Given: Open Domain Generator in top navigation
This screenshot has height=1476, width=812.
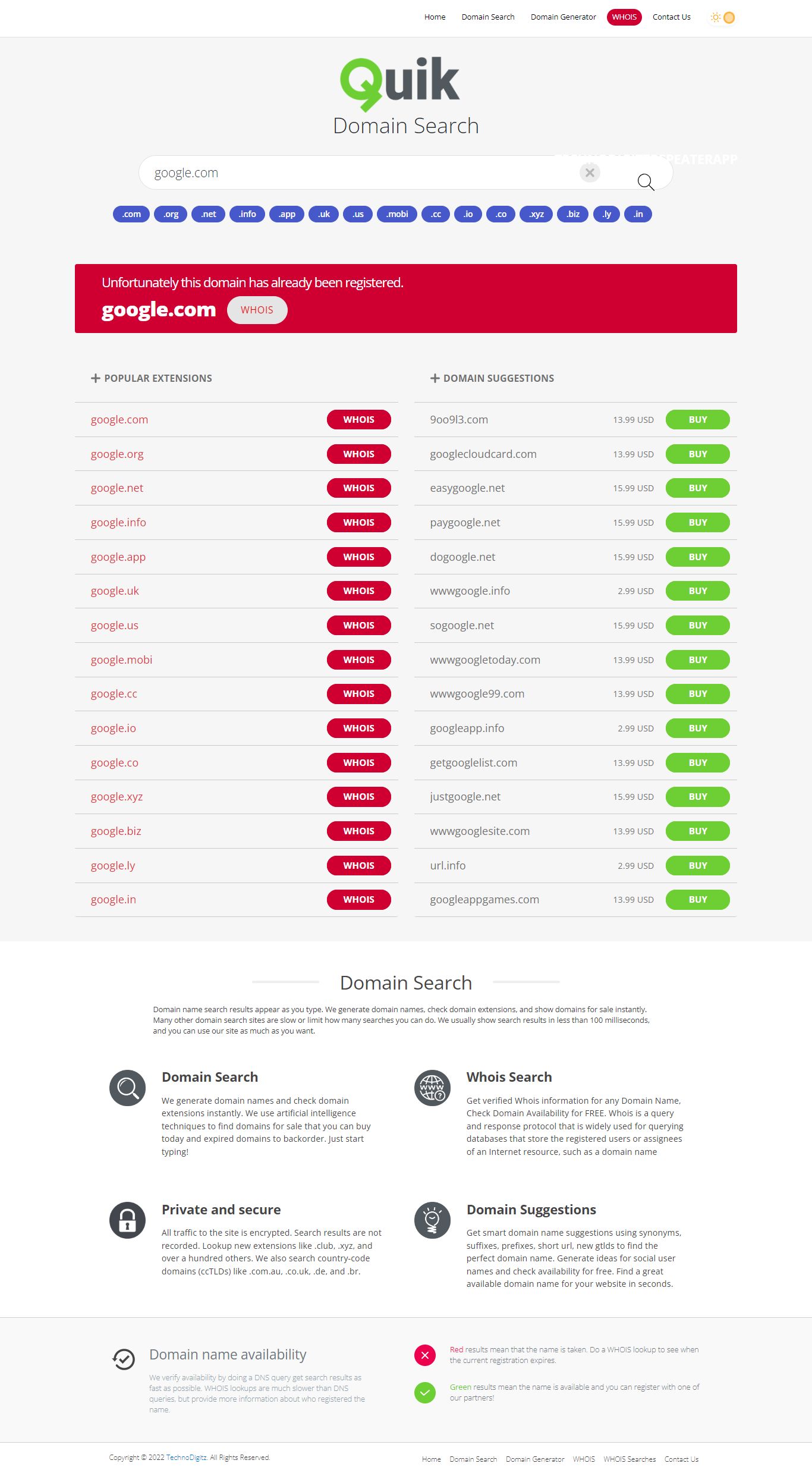Looking at the screenshot, I should [563, 17].
